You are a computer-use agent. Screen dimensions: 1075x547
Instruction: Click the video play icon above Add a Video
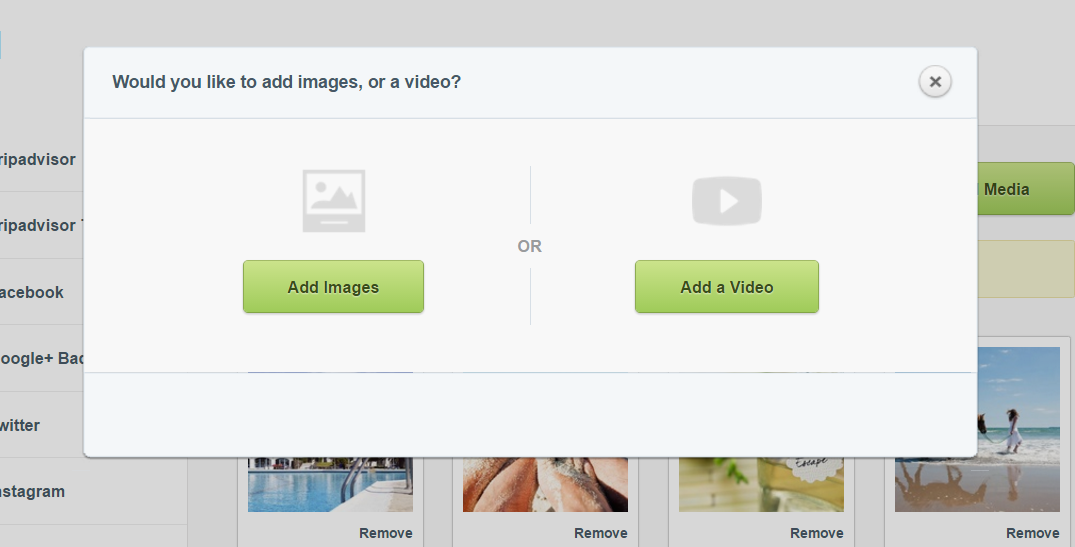point(727,201)
